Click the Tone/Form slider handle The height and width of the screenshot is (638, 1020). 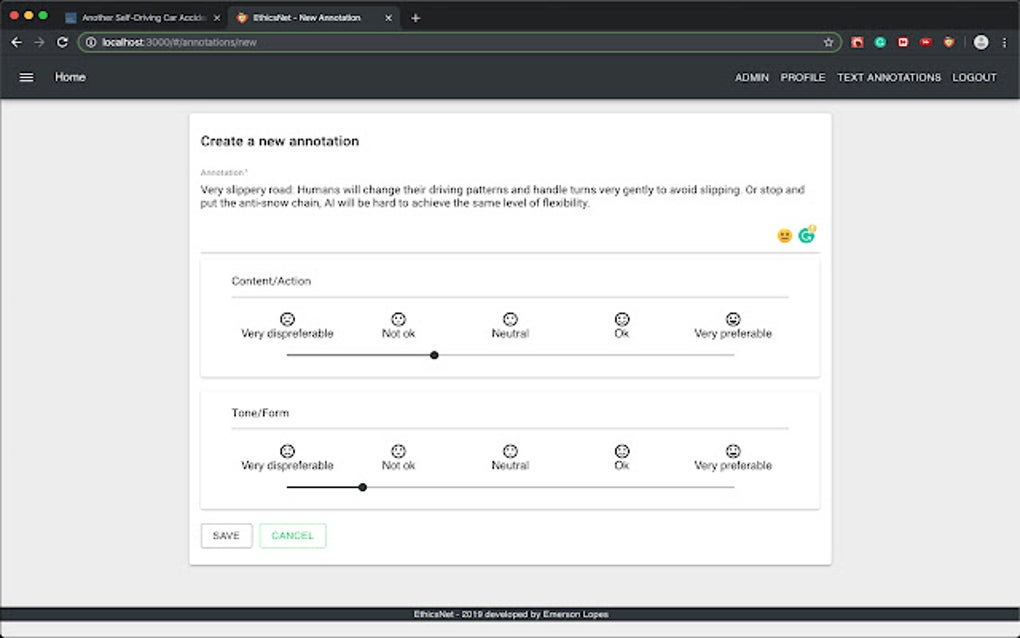pyautogui.click(x=362, y=487)
